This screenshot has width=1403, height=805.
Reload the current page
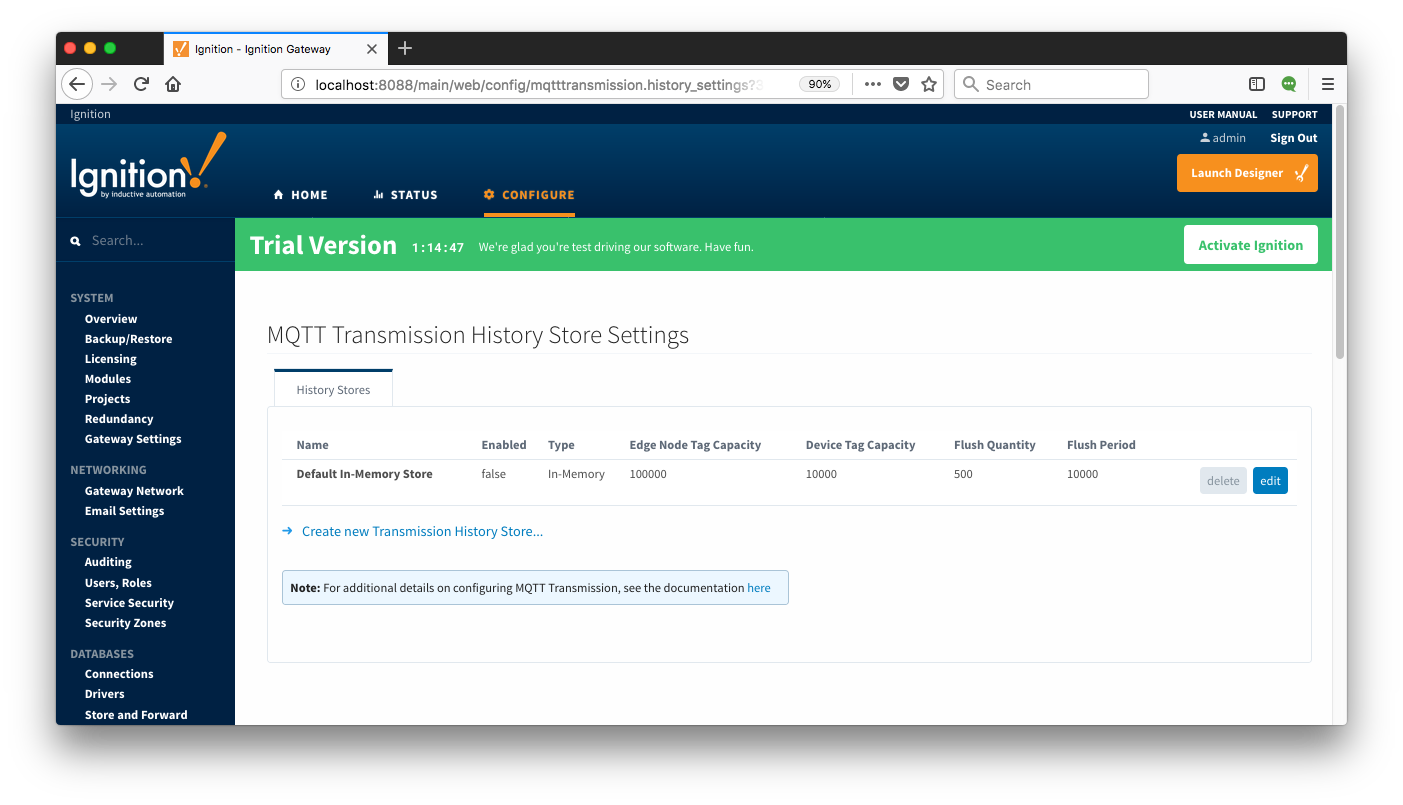click(x=141, y=84)
